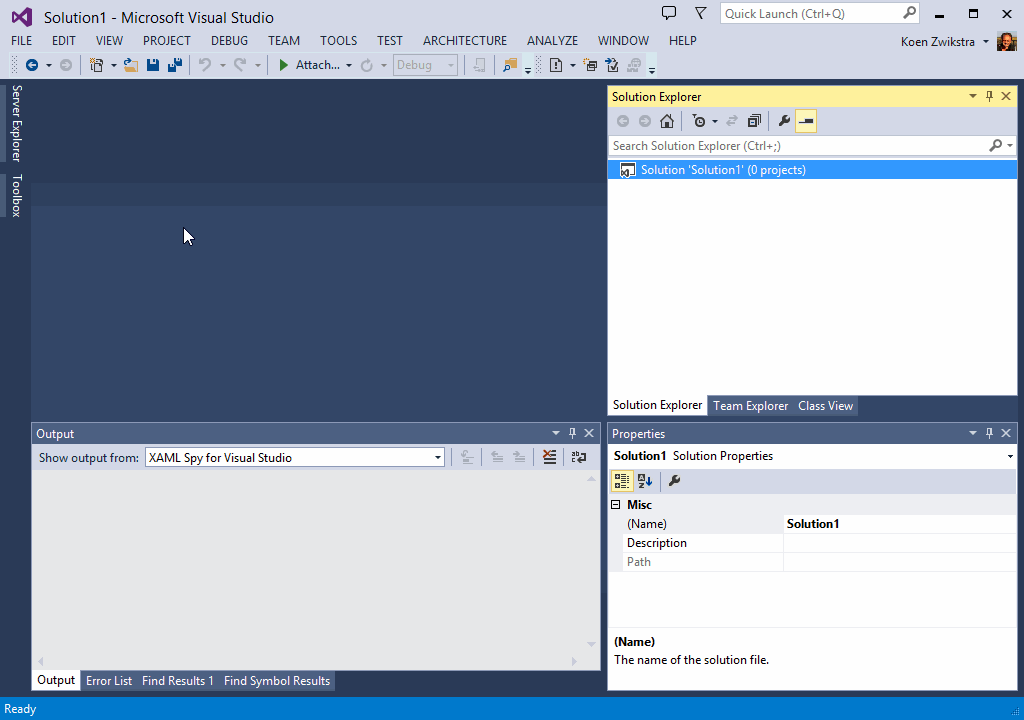Click the Save All toolbar icon

point(175,65)
